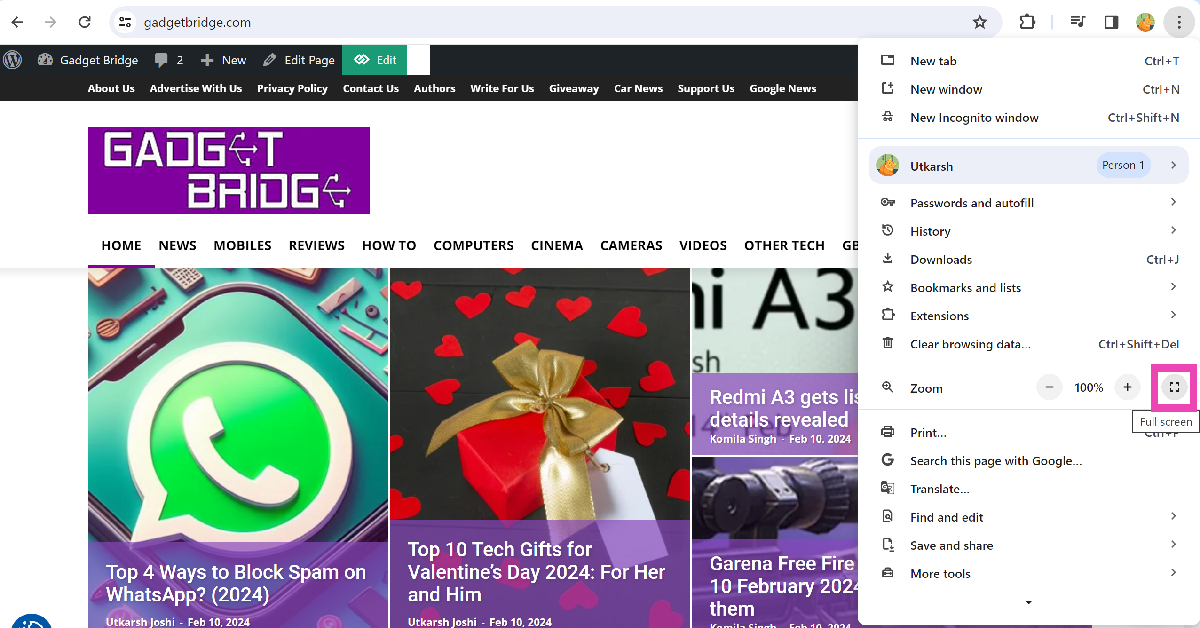Switch to the NEWS navigation tab
This screenshot has height=628, width=1200.
click(x=177, y=245)
